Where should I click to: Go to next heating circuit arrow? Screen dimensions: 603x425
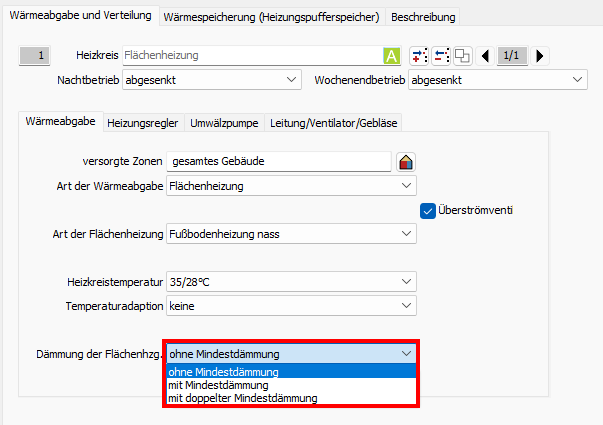click(x=540, y=56)
